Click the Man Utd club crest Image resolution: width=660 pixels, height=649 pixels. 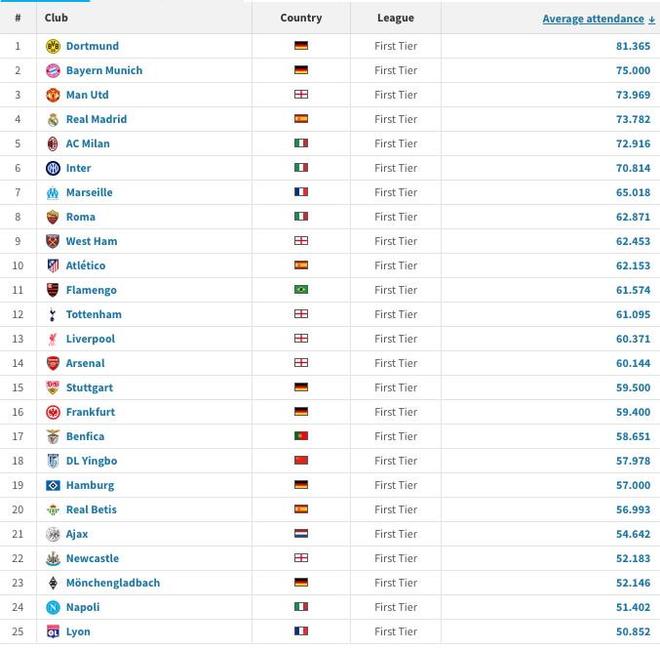click(x=53, y=95)
